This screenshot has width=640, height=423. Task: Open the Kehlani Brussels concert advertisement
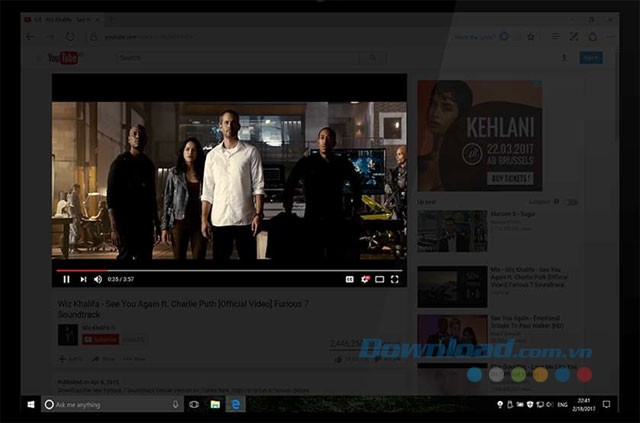(479, 135)
